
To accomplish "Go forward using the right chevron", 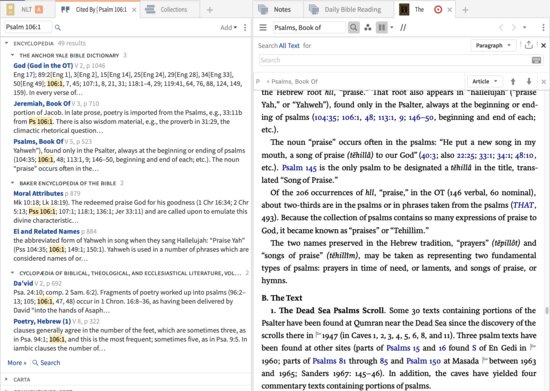I will 514,27.
